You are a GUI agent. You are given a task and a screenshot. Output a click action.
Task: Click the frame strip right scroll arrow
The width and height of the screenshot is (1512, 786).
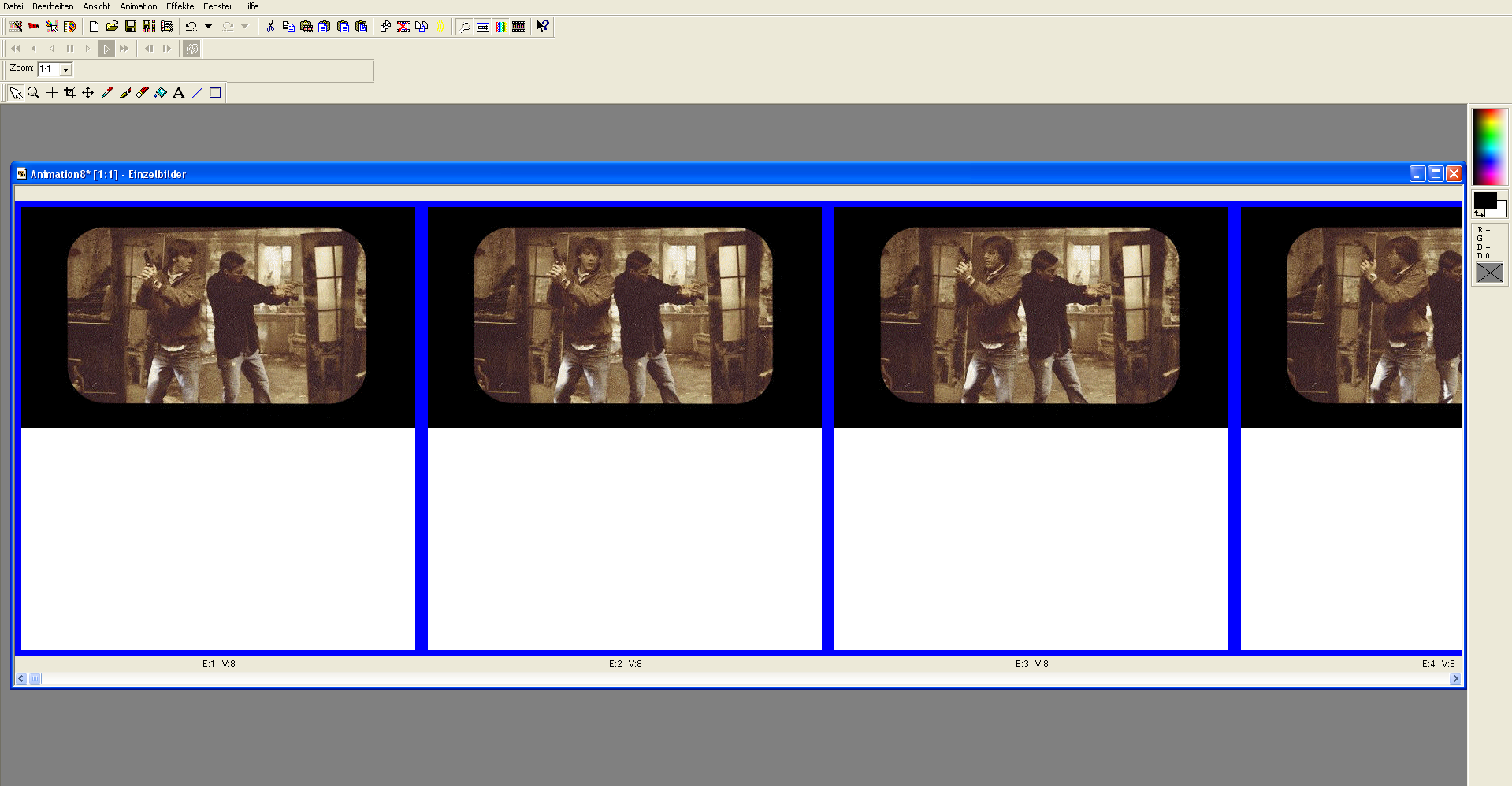click(1455, 679)
